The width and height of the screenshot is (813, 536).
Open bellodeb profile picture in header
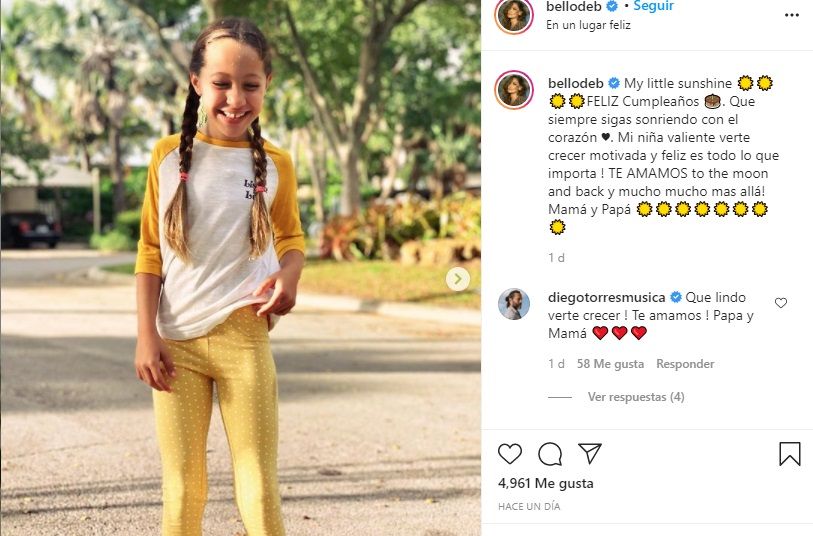point(514,16)
